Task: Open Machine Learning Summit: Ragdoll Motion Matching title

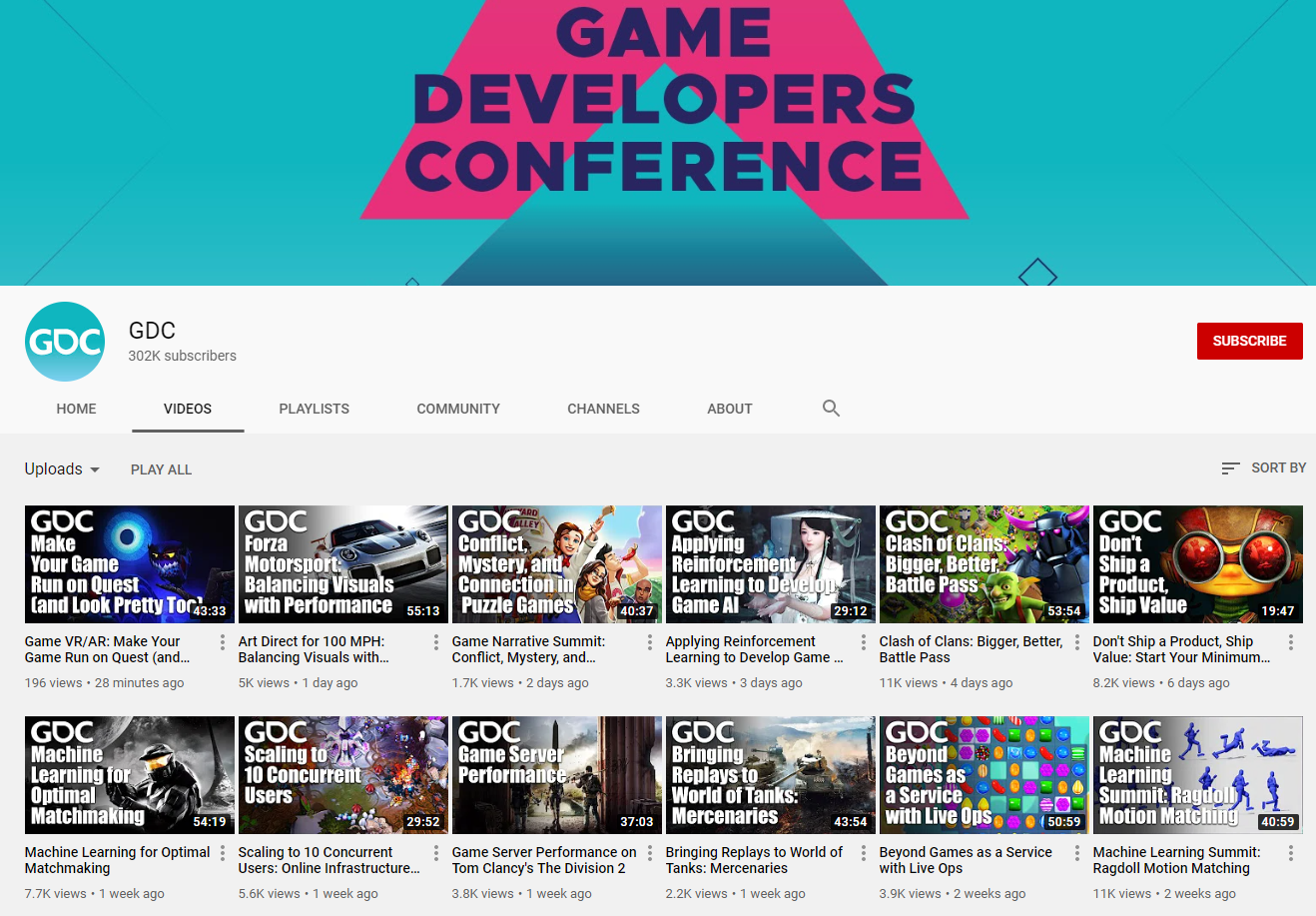Action: click(1177, 860)
